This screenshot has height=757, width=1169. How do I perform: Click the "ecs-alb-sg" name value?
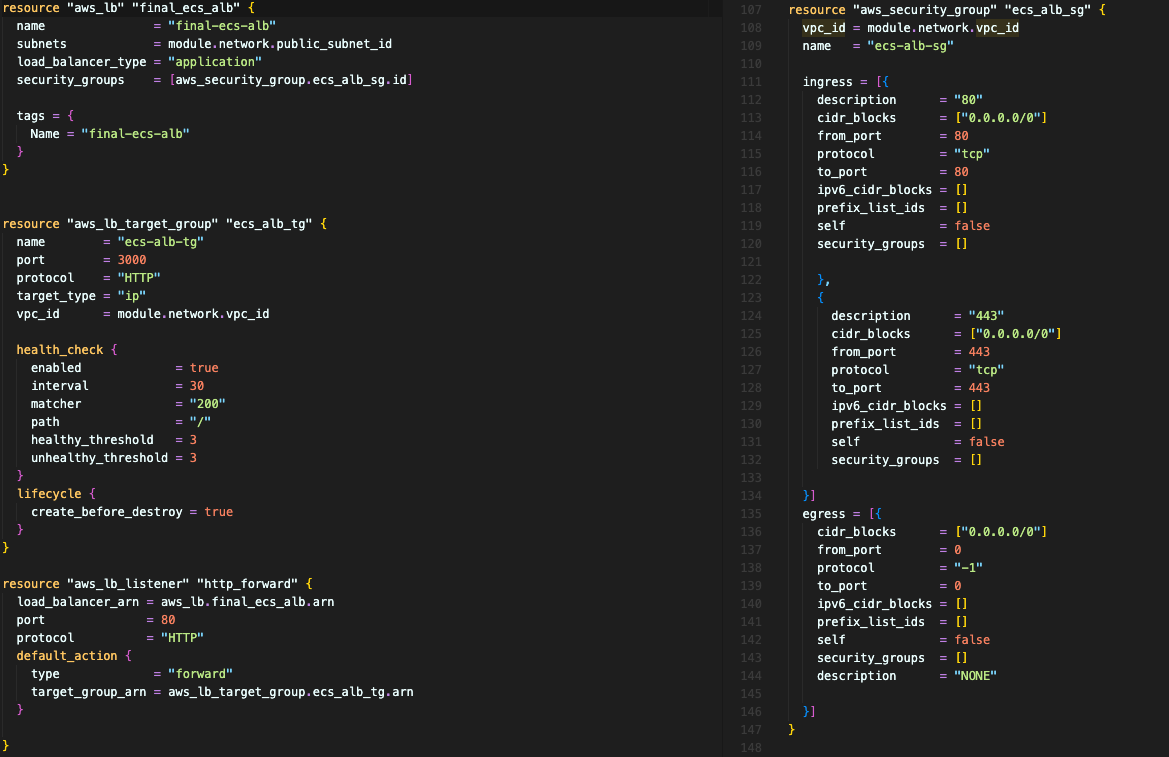[910, 45]
